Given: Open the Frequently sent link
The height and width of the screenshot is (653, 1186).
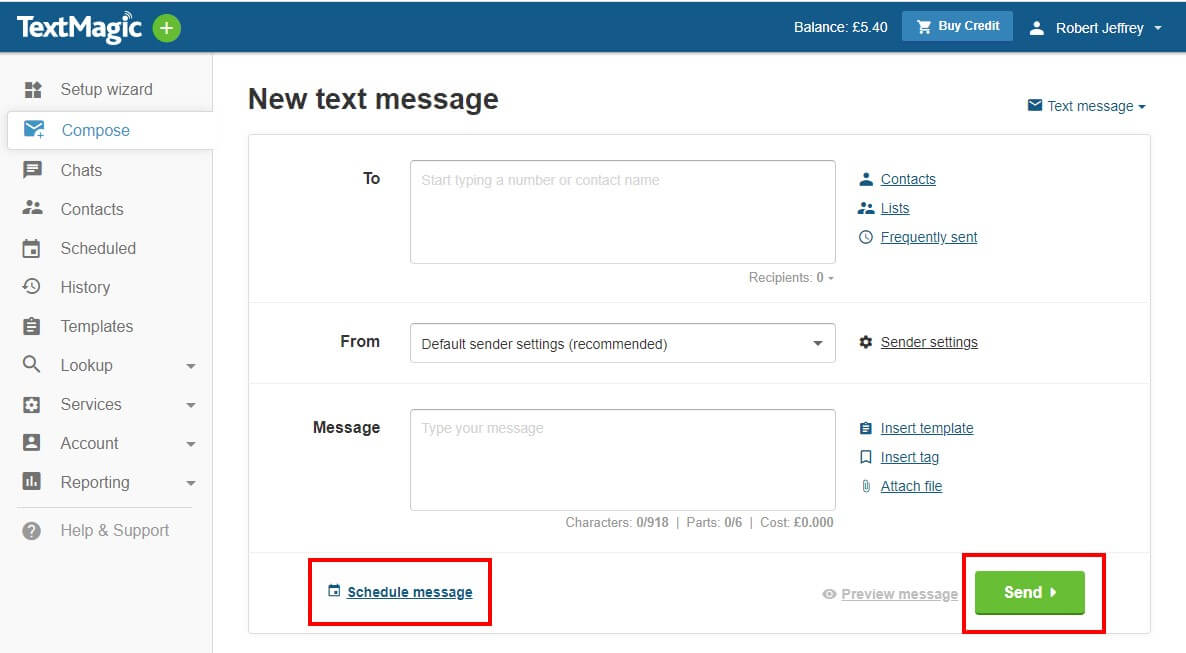Looking at the screenshot, I should click(x=929, y=237).
